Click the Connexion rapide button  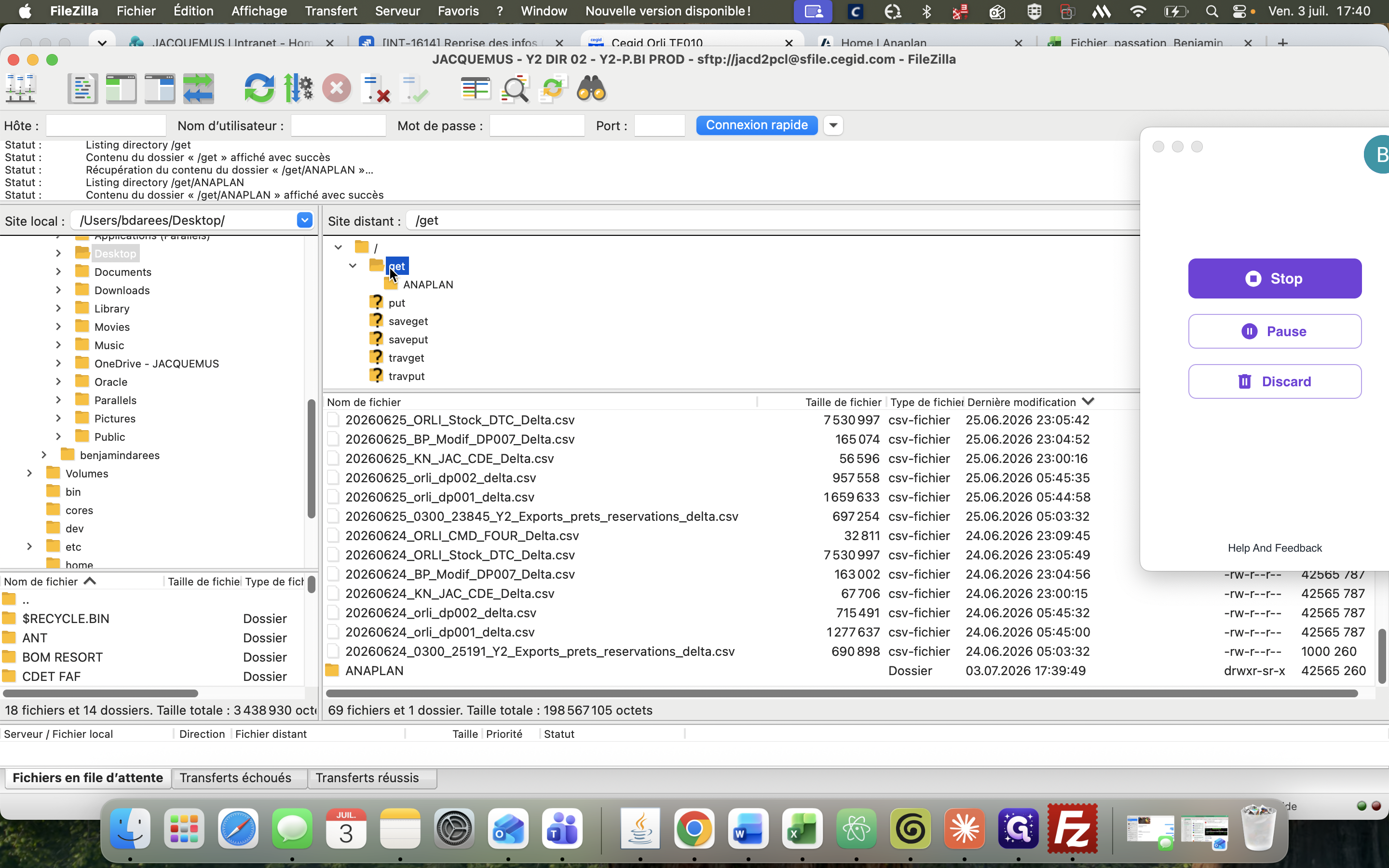tap(757, 125)
